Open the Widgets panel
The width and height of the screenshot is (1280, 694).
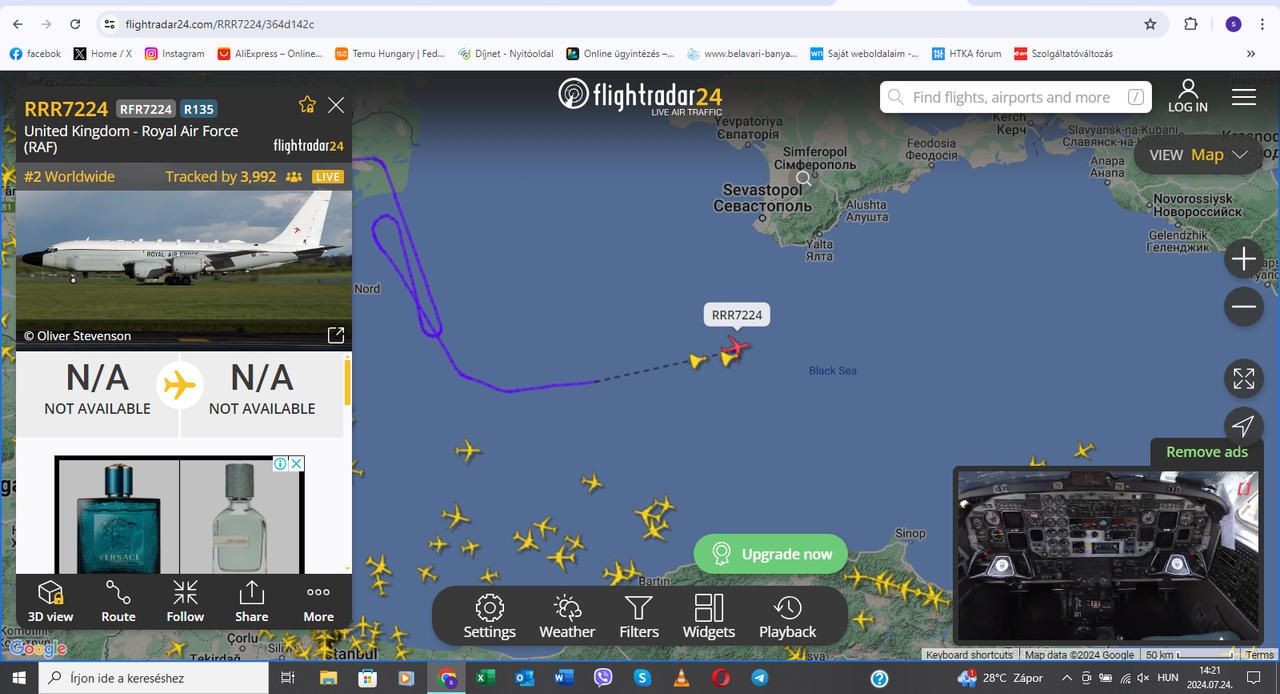coord(709,616)
